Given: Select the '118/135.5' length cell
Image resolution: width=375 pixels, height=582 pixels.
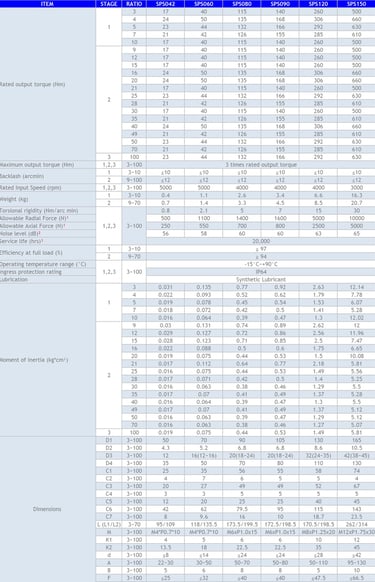Looking at the screenshot, I should (204, 524).
